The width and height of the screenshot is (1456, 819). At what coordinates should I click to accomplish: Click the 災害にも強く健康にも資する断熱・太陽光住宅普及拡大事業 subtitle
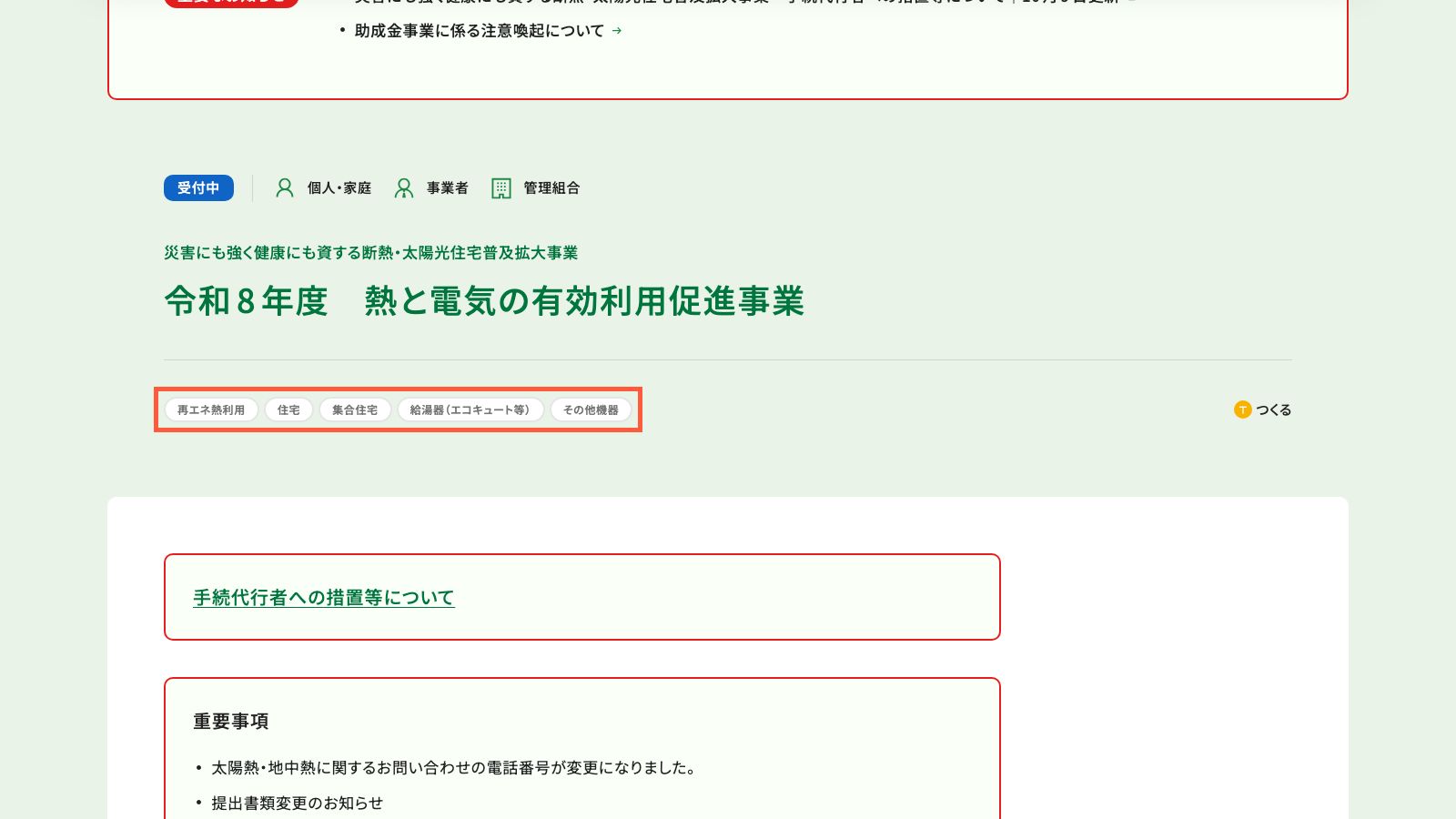[371, 253]
